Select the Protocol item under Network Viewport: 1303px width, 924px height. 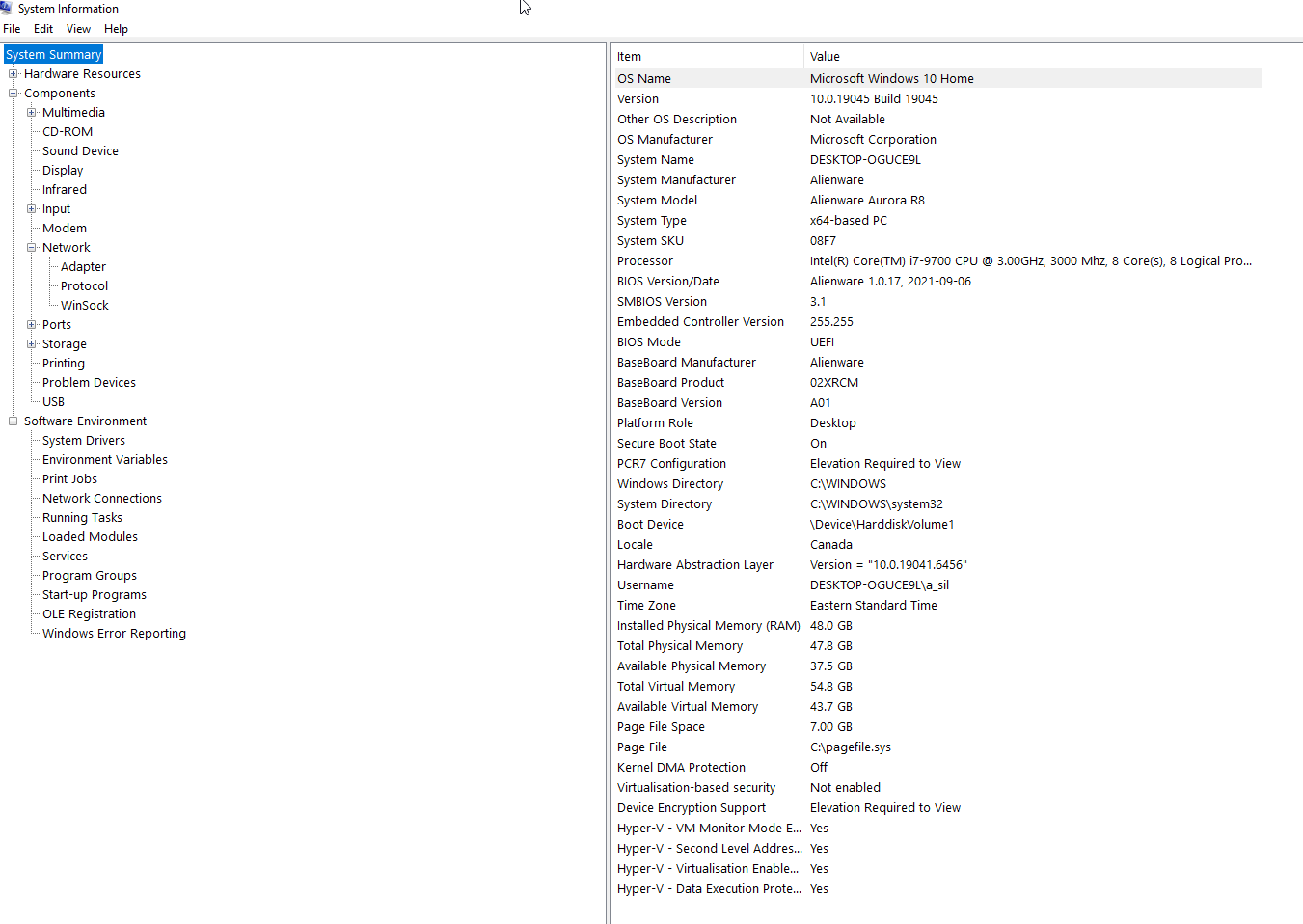pos(84,286)
